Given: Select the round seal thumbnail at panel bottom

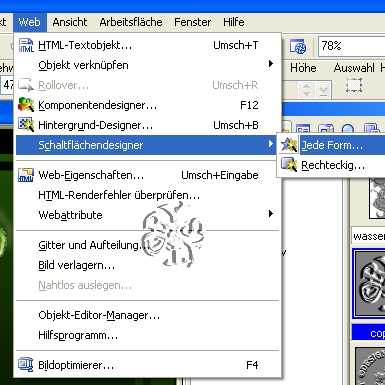Looking at the screenshot, I should coord(371,366).
